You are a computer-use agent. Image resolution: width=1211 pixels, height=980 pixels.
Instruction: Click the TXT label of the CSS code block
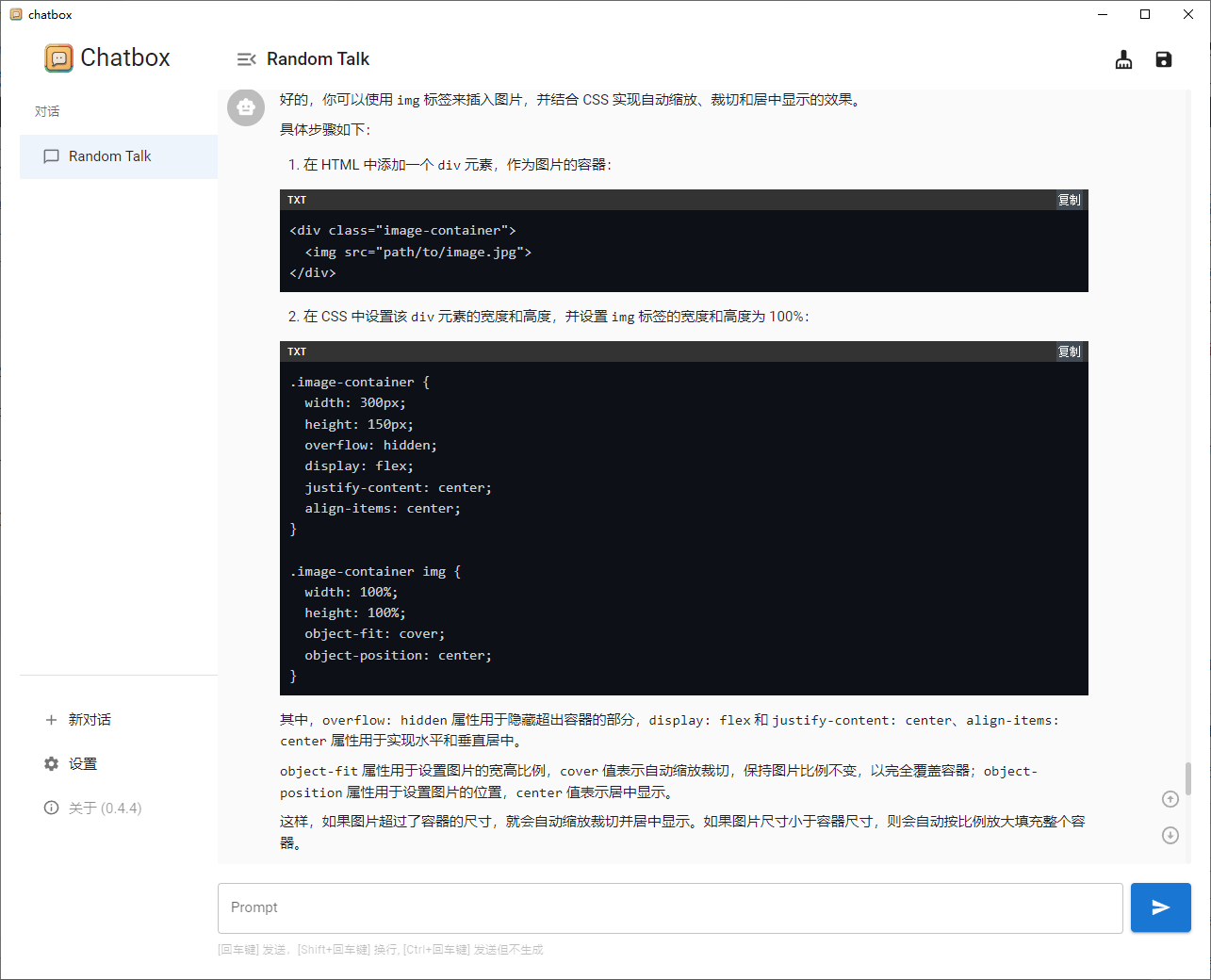coord(297,351)
